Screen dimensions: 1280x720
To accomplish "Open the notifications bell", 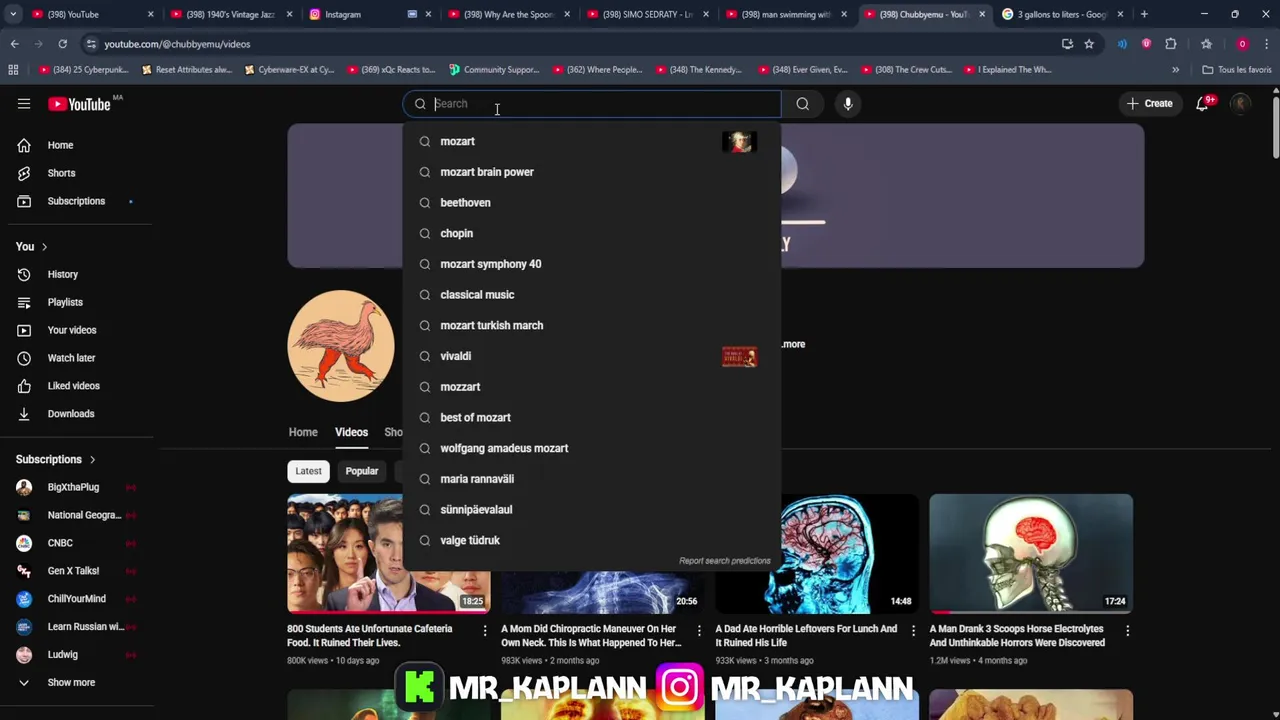I will (x=1203, y=104).
